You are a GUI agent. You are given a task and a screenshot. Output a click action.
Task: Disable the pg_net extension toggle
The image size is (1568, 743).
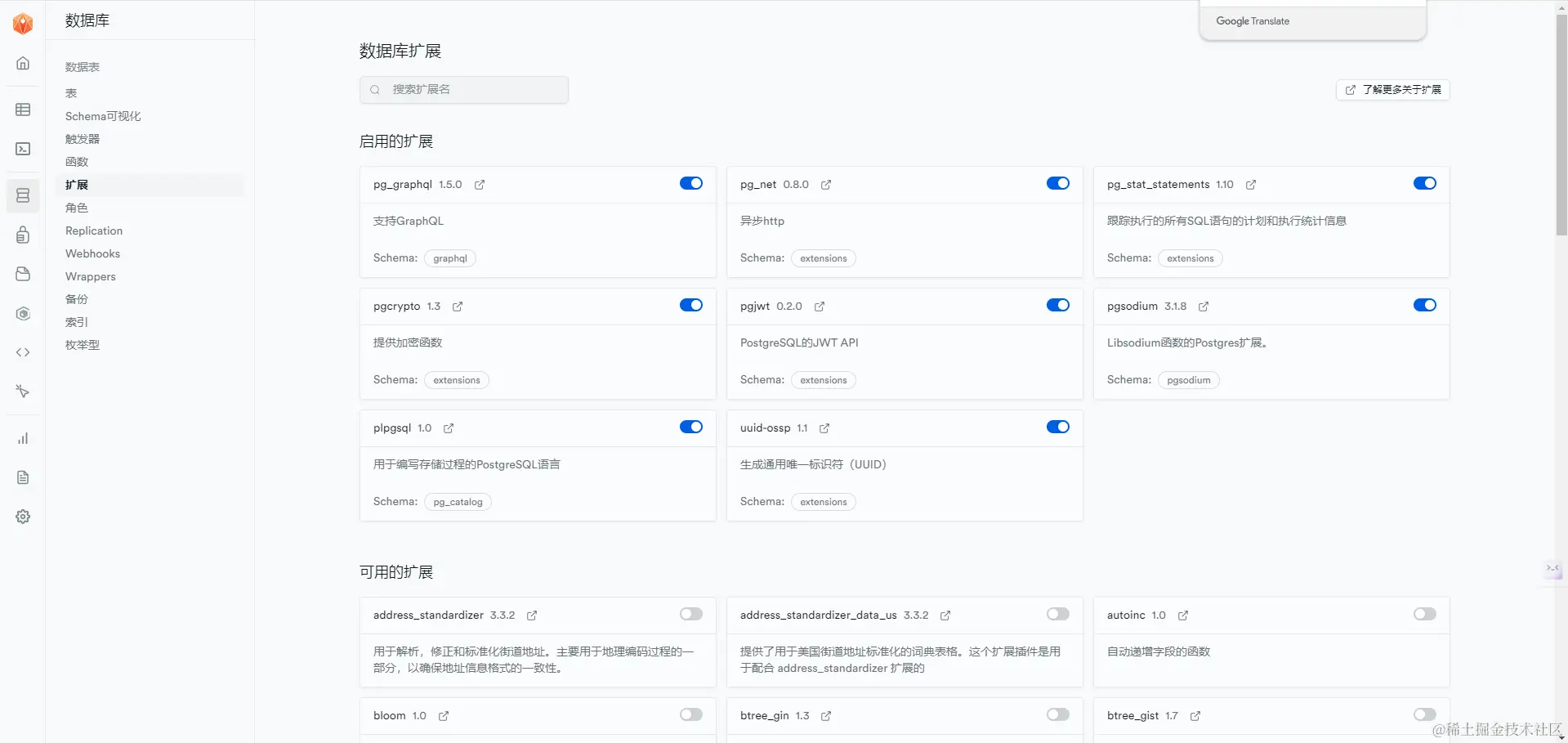click(x=1058, y=183)
